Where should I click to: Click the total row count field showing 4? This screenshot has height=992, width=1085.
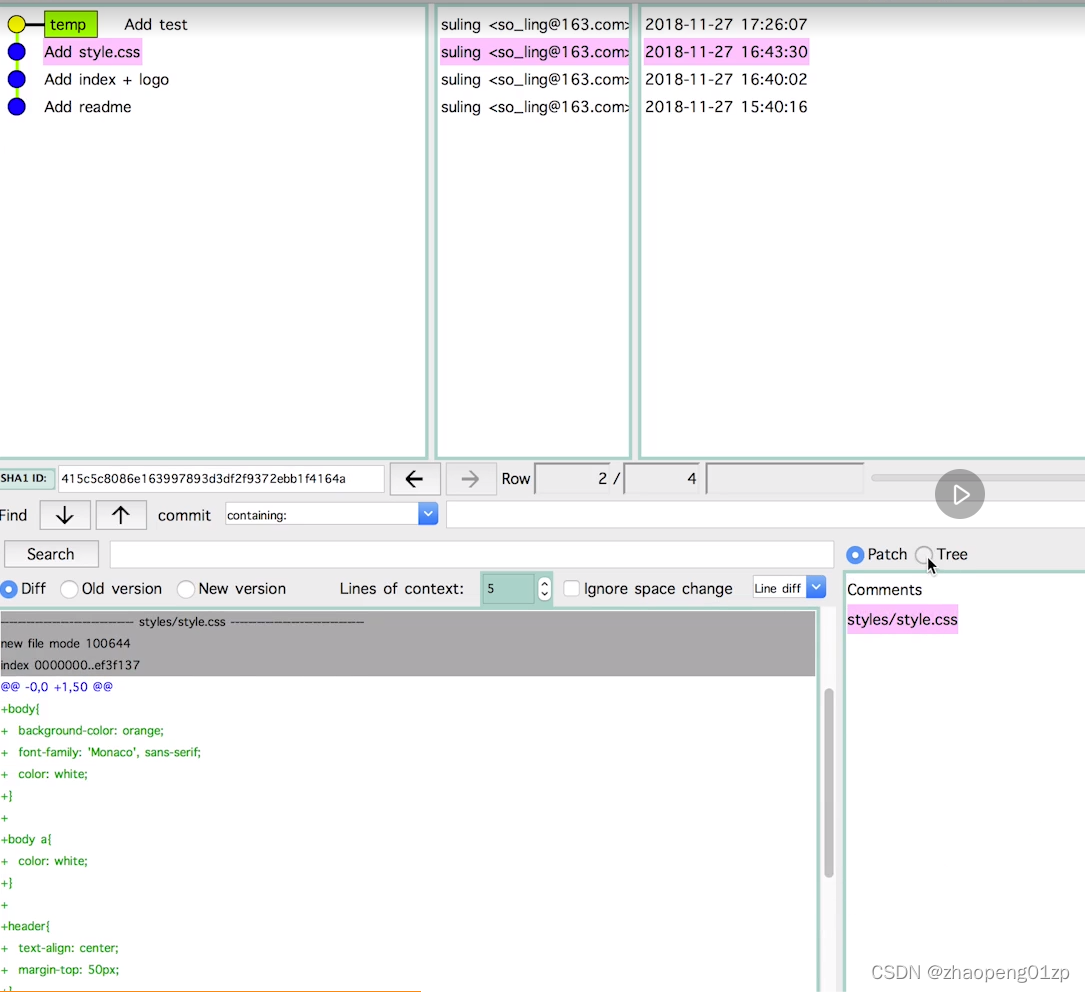click(x=662, y=479)
